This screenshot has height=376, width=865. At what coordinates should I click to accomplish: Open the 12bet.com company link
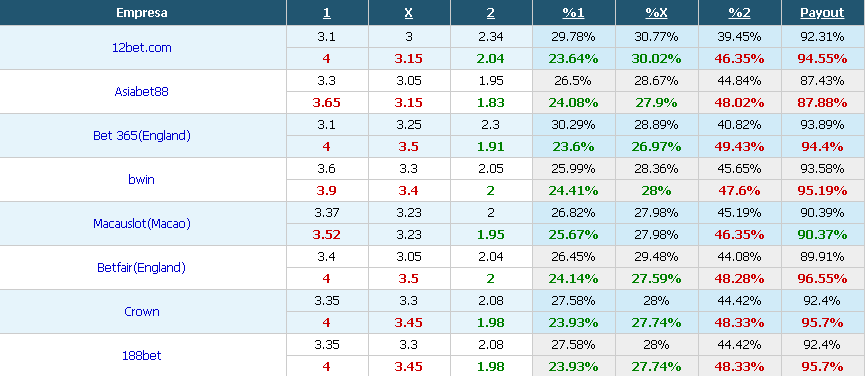pos(142,47)
